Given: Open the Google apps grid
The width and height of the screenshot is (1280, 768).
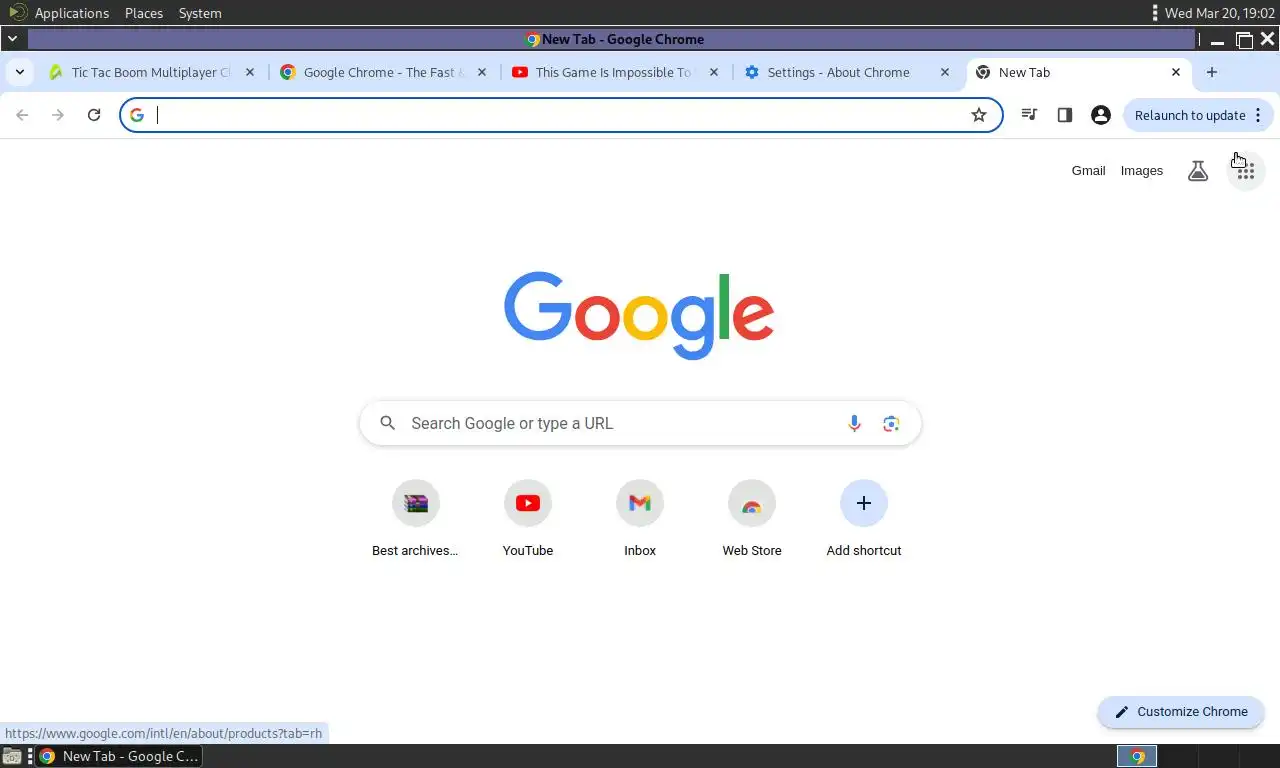Looking at the screenshot, I should click(1245, 171).
